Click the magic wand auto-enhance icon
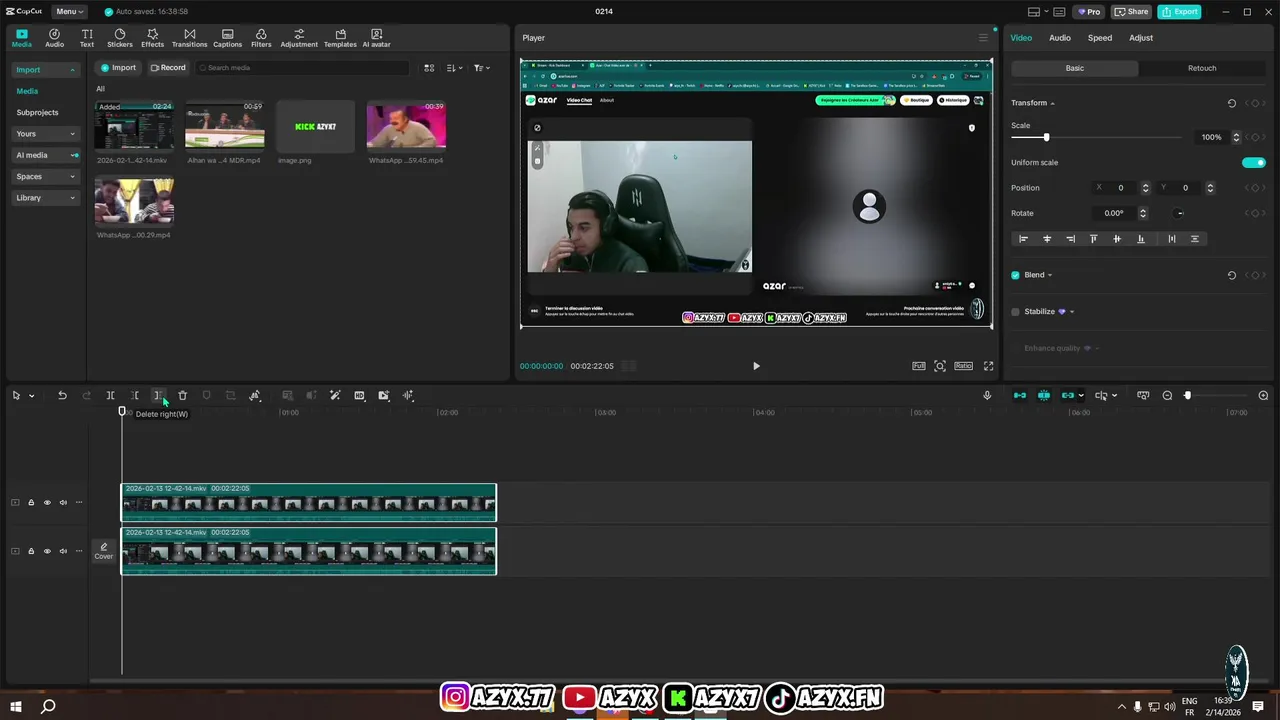This screenshot has width=1280, height=720. tap(335, 395)
